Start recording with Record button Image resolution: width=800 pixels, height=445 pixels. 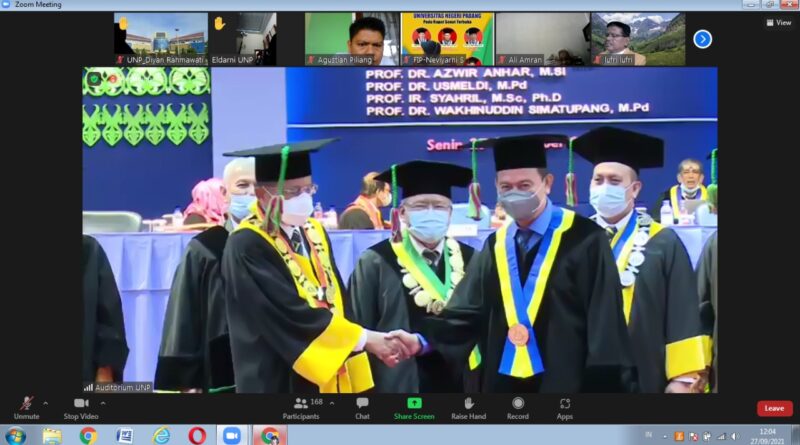point(518,405)
